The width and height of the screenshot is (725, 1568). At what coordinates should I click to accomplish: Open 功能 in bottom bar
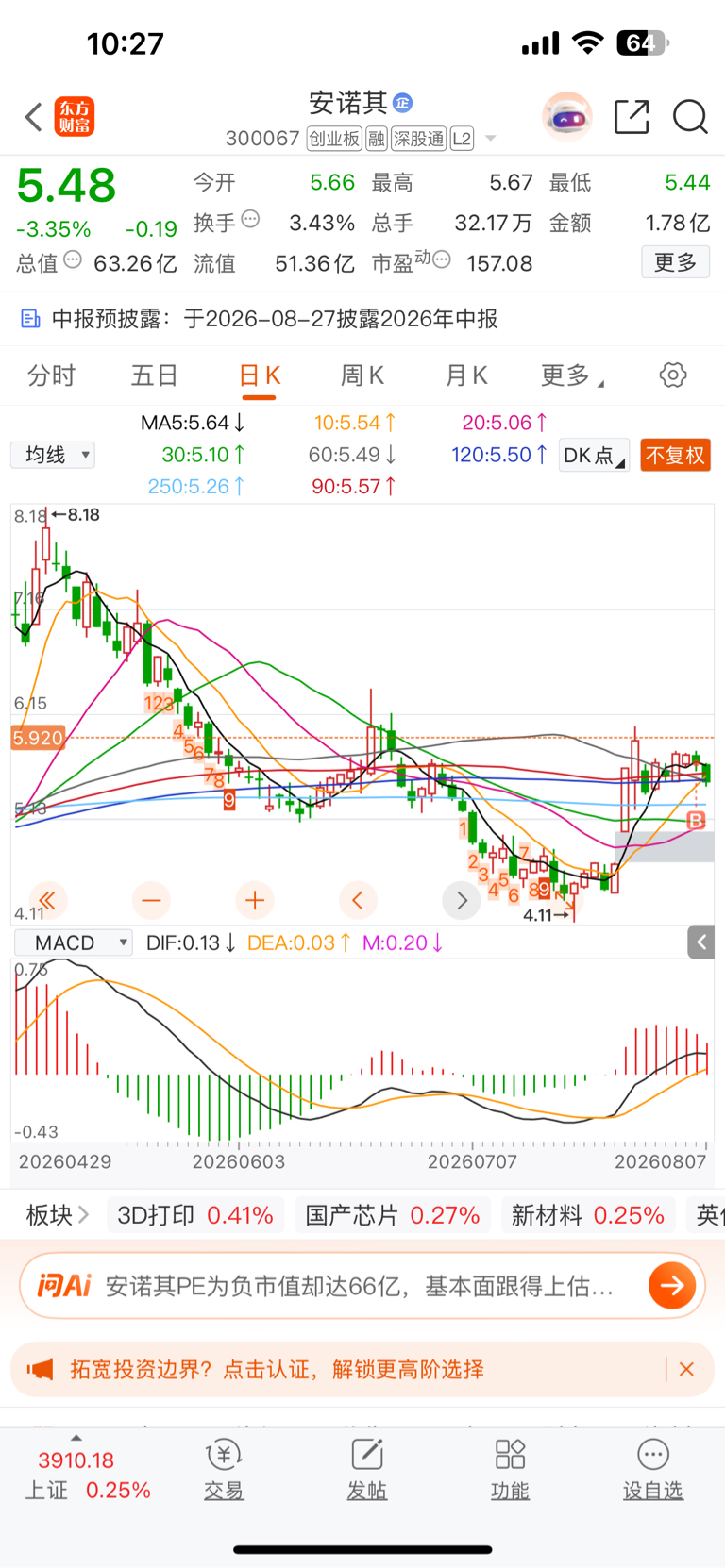[510, 1470]
